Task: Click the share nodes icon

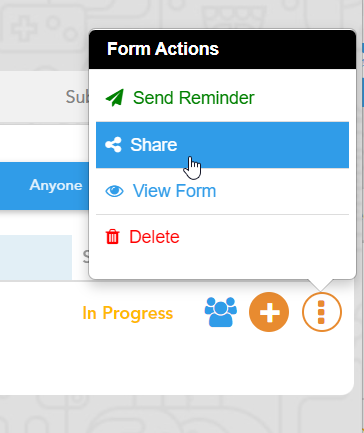Action: pyautogui.click(x=113, y=145)
